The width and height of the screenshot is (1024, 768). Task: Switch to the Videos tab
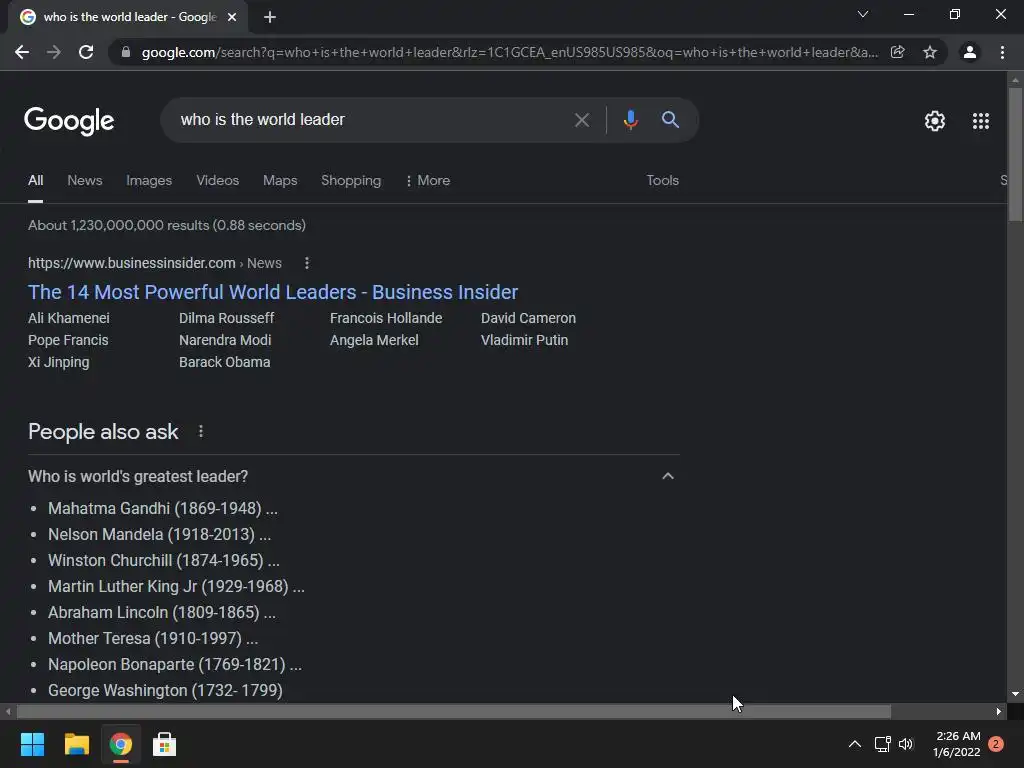[217, 180]
